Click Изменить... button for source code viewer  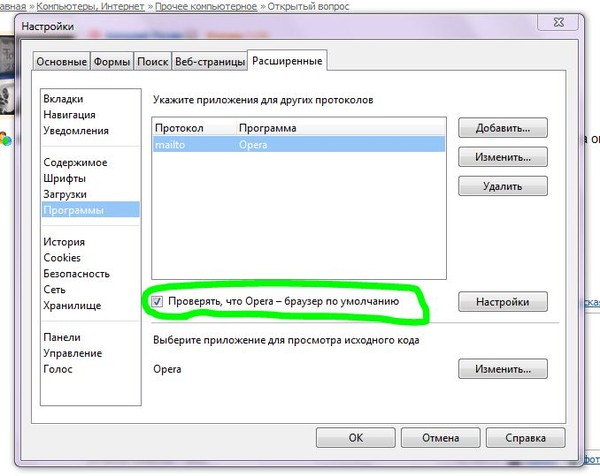503,369
